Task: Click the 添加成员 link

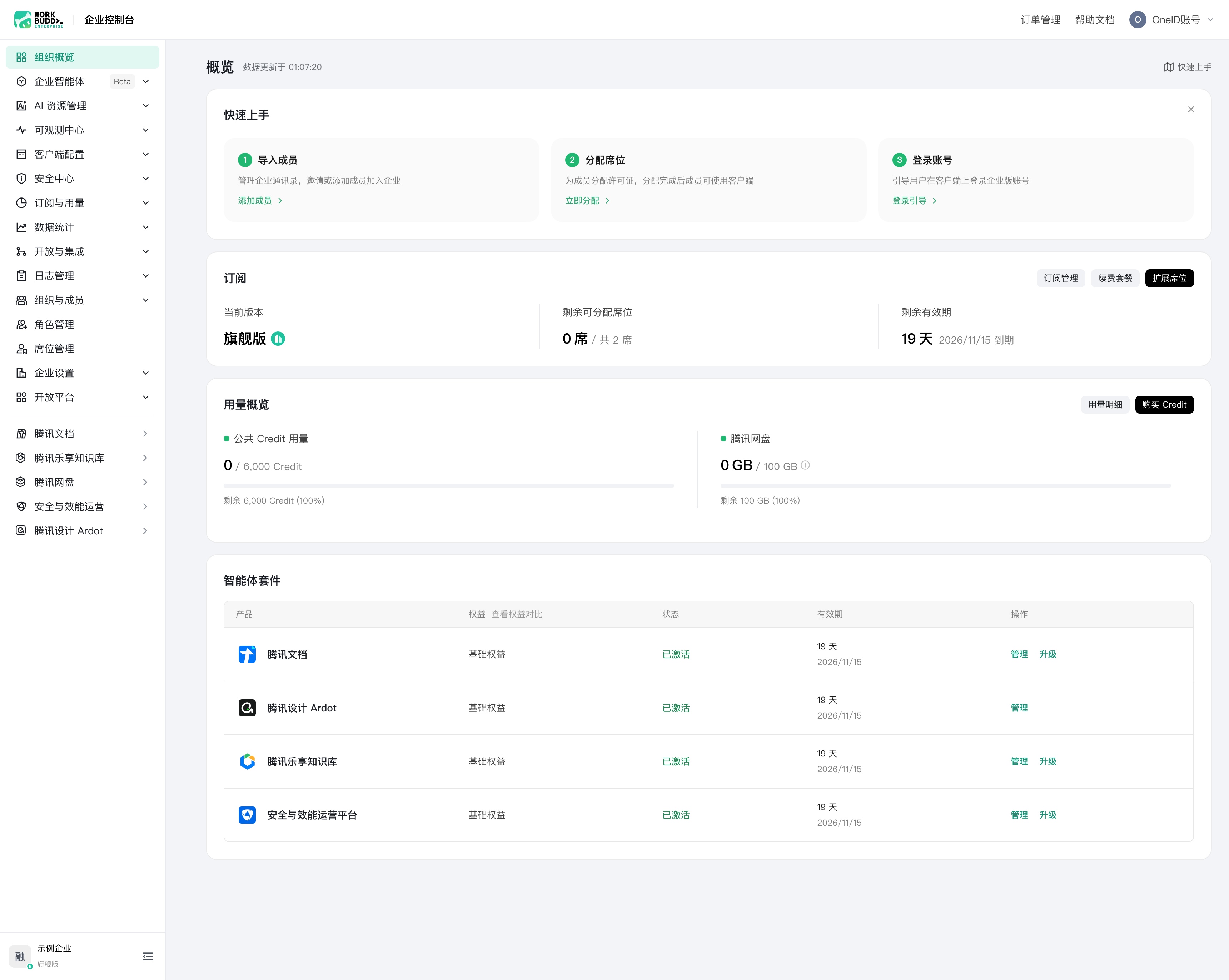Action: pos(260,201)
